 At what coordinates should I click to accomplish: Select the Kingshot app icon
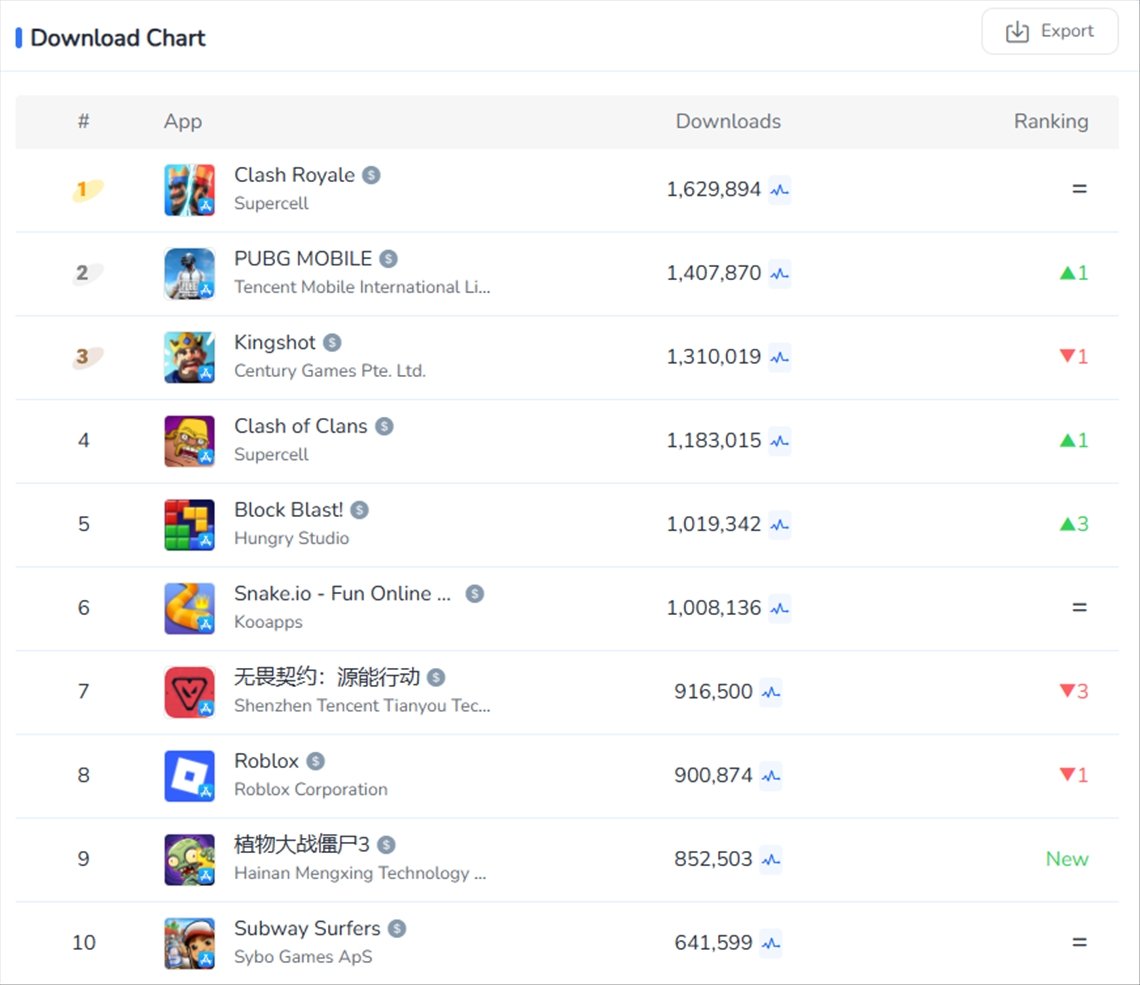[x=189, y=357]
